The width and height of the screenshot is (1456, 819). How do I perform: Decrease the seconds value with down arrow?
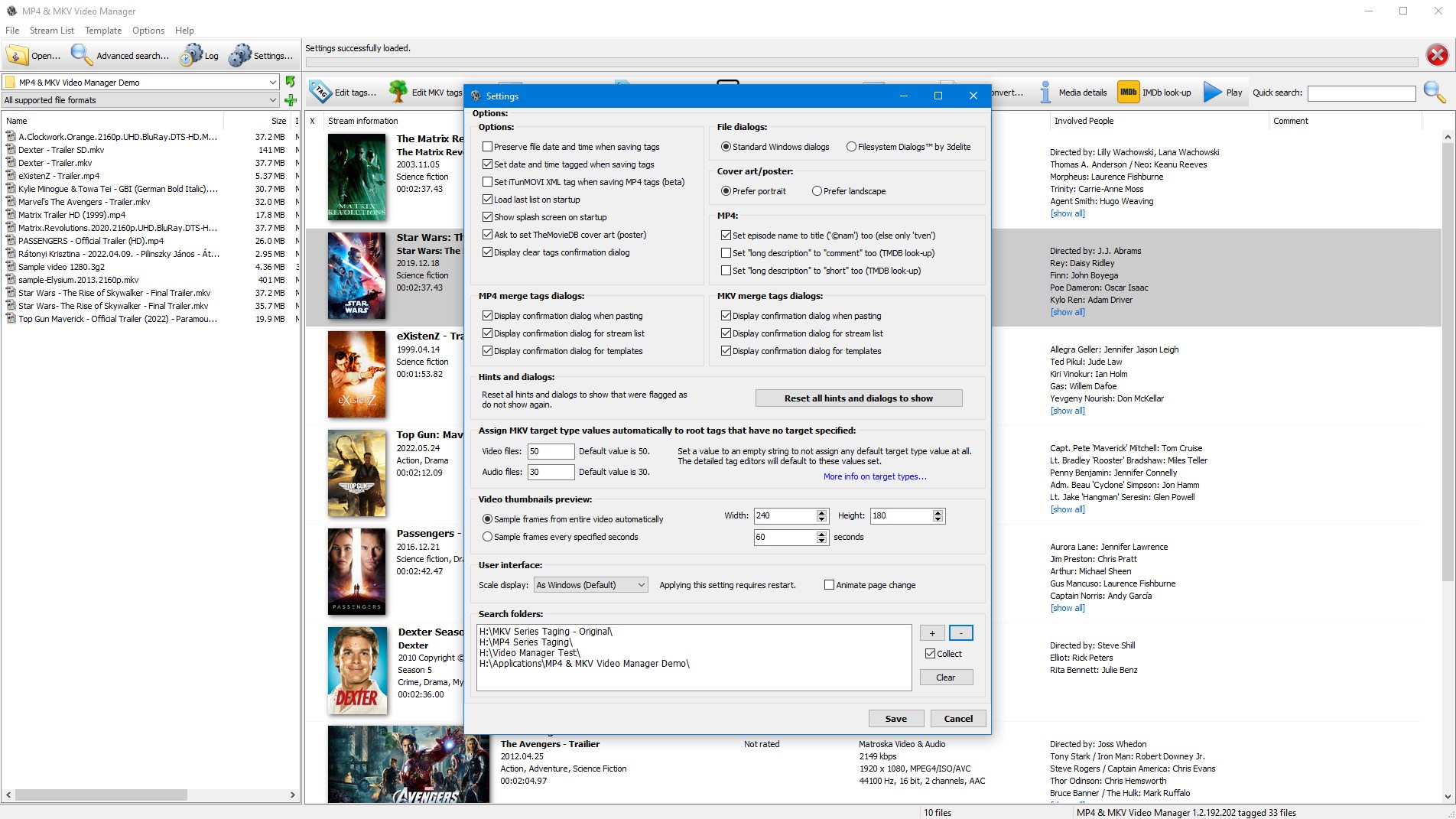click(822, 541)
